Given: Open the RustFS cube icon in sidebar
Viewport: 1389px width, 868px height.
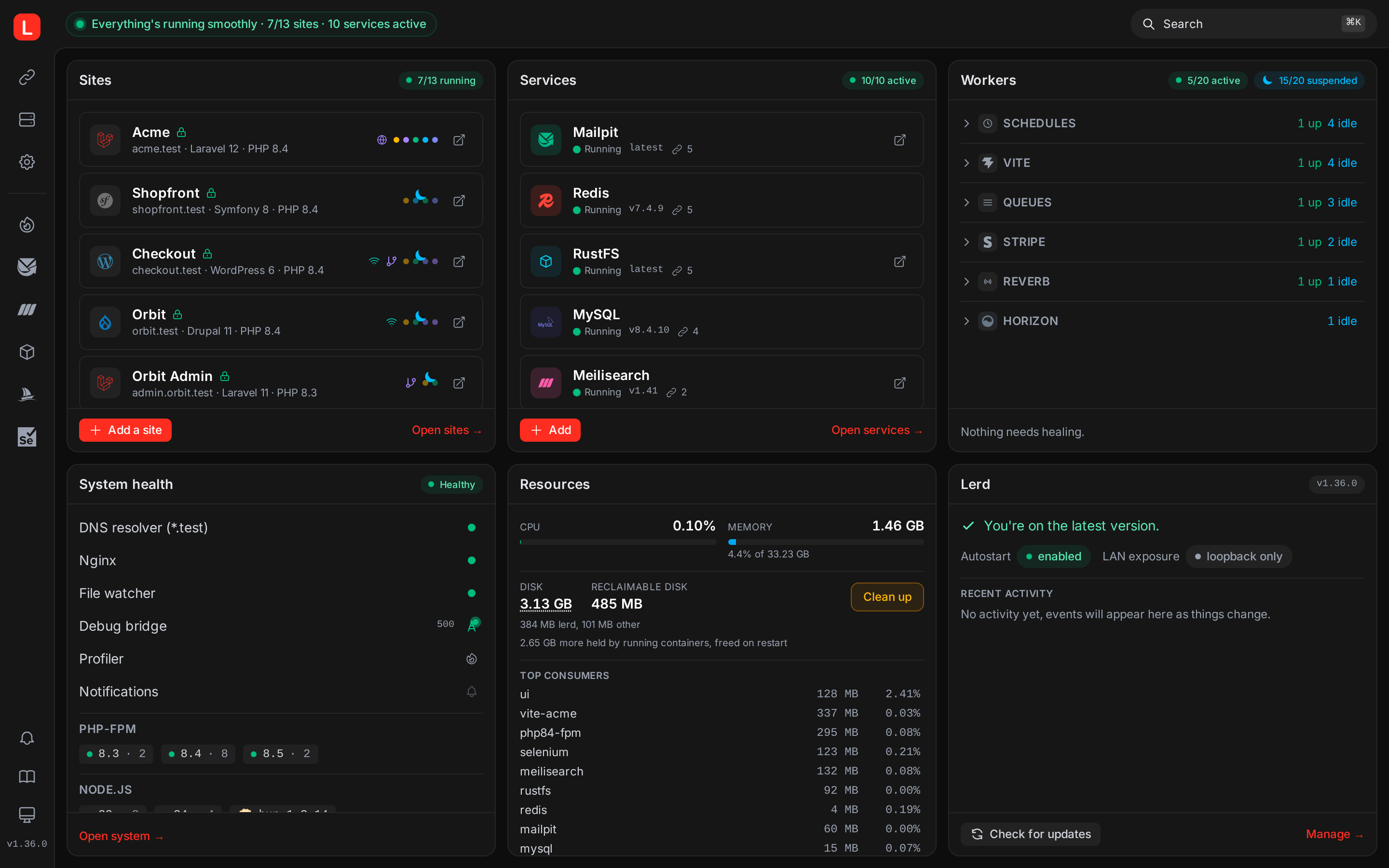Looking at the screenshot, I should pyautogui.click(x=27, y=352).
